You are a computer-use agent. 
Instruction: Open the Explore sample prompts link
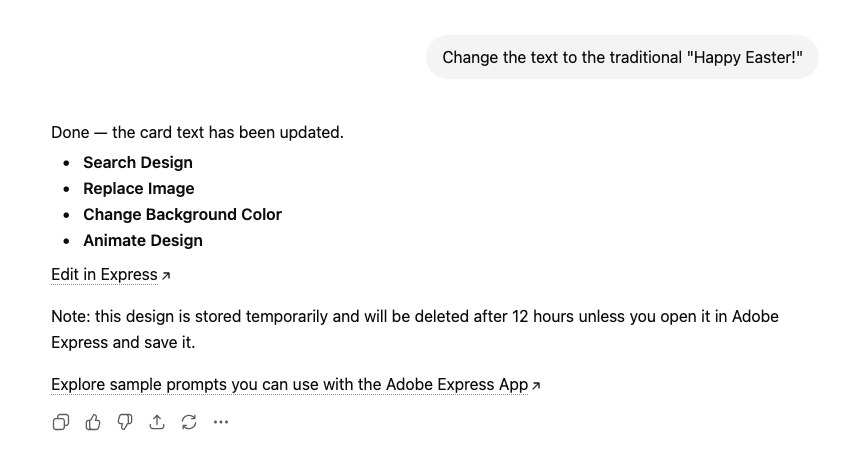point(289,384)
